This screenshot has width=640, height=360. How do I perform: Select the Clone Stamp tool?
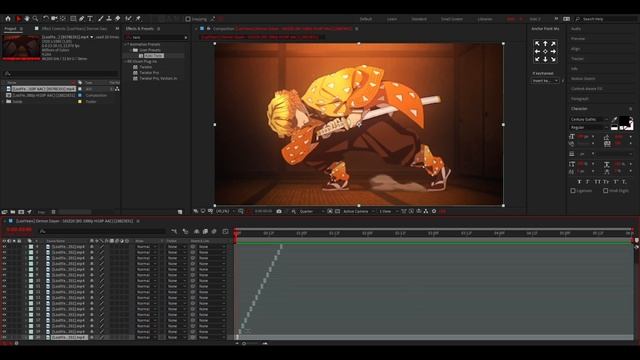[109, 19]
